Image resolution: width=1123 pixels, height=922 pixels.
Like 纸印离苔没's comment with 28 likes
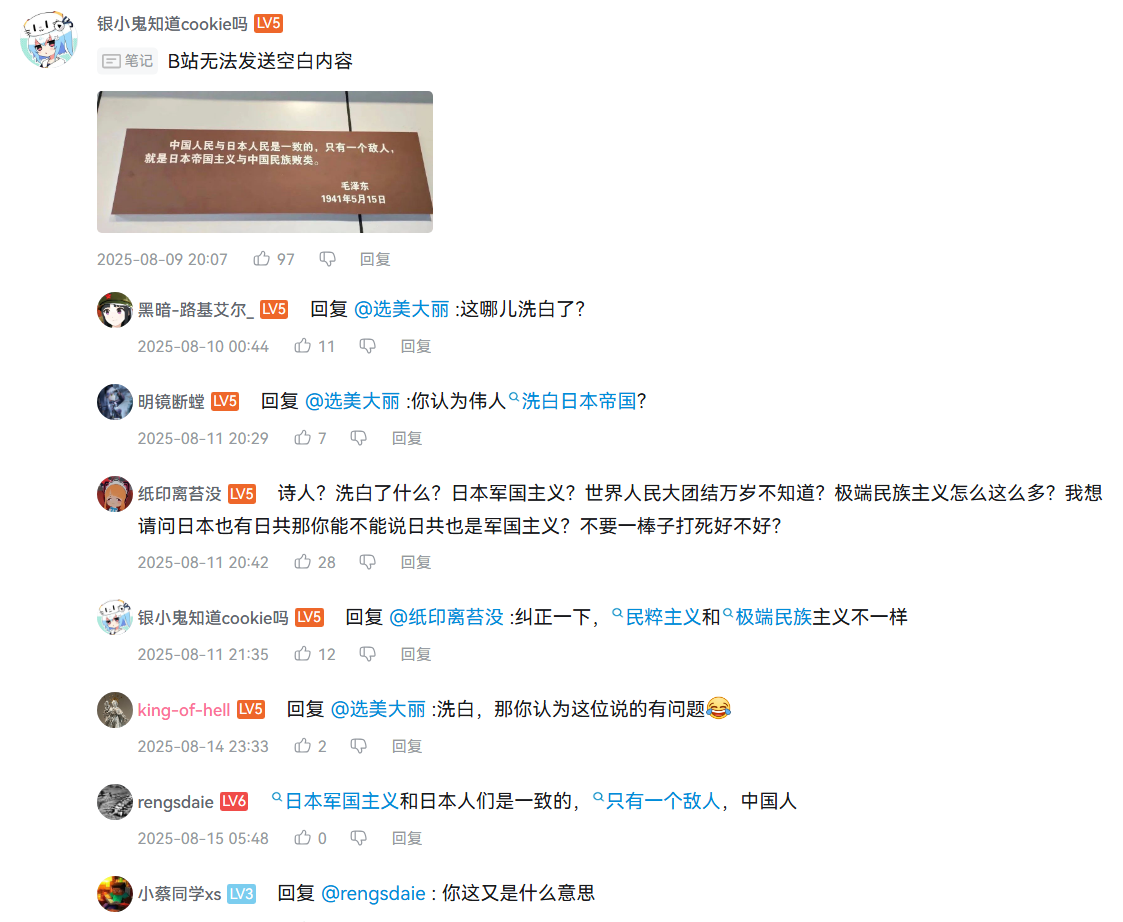pyautogui.click(x=303, y=562)
